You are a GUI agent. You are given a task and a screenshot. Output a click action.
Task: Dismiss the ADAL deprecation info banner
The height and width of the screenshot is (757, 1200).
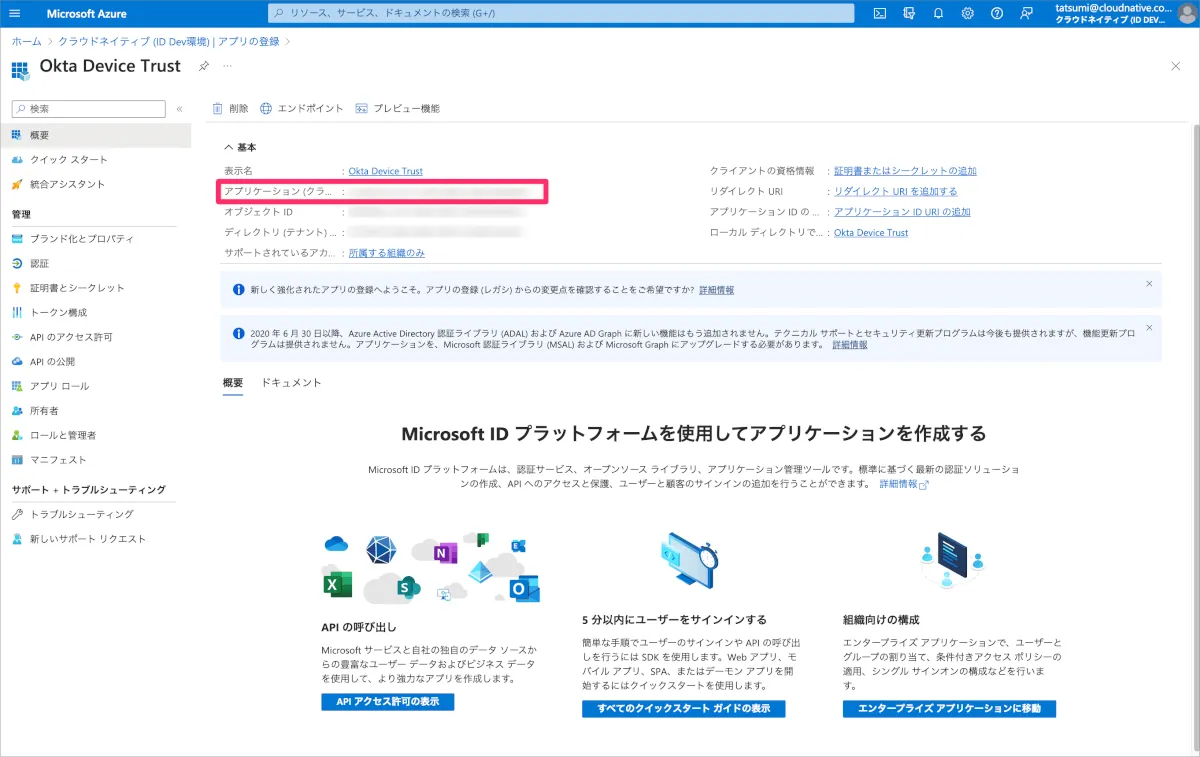pyautogui.click(x=1149, y=327)
